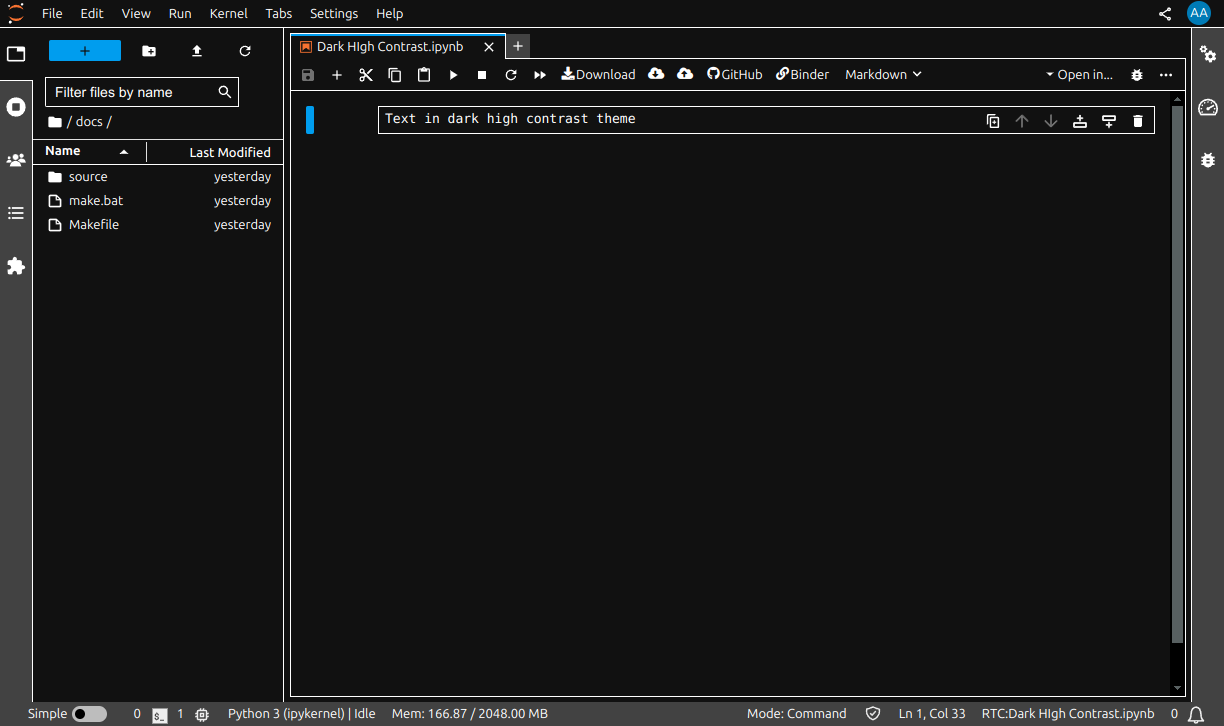1224x726 pixels.
Task: Insert a cell below with toolbar plus
Action: coord(337,75)
